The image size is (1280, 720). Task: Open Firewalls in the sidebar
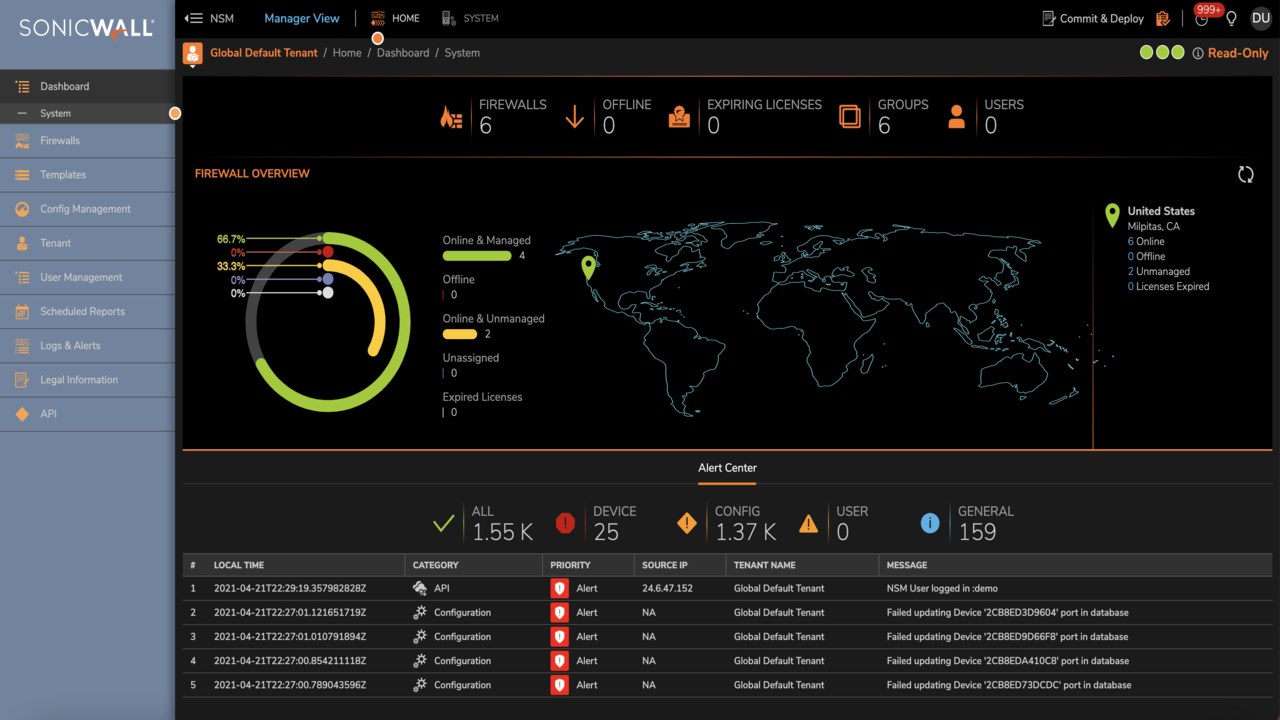coord(87,141)
